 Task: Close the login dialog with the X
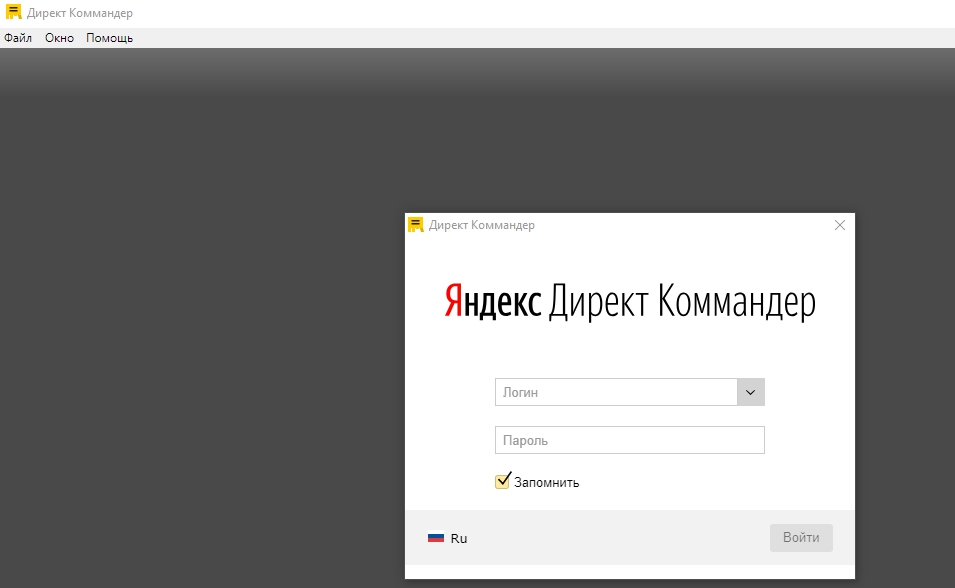click(840, 225)
